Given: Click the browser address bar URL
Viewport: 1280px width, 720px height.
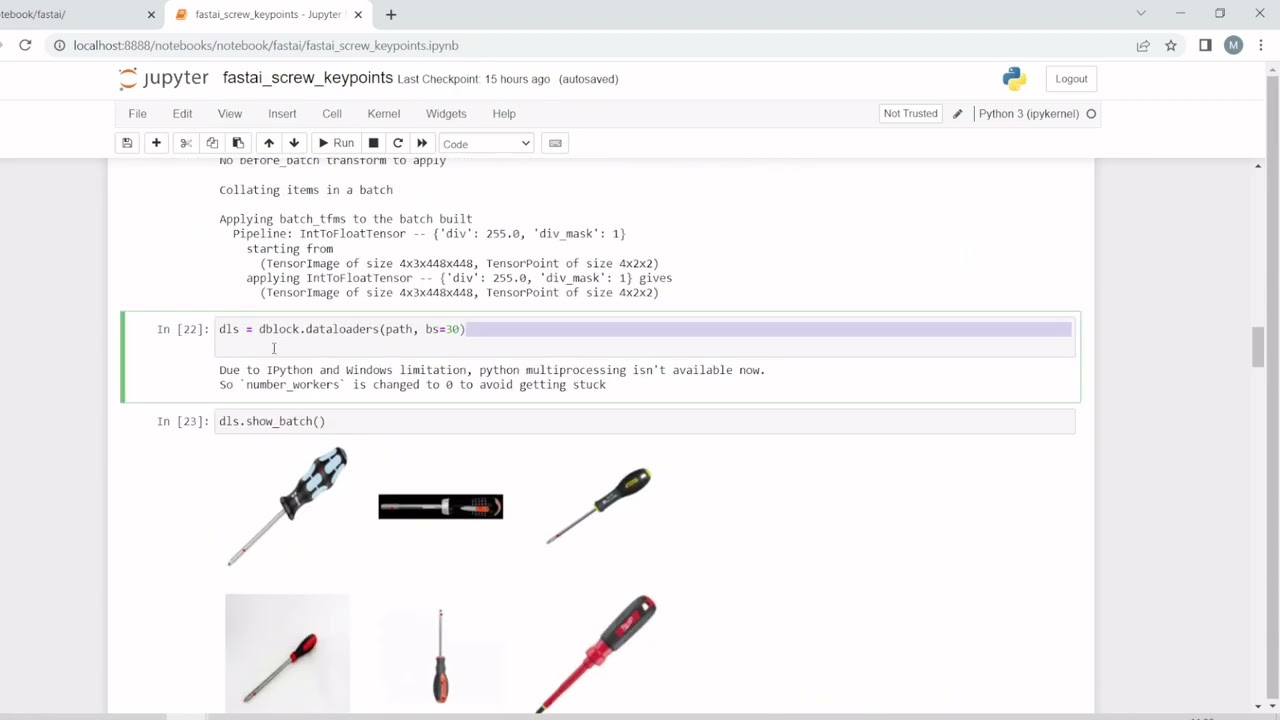Looking at the screenshot, I should coord(266,46).
